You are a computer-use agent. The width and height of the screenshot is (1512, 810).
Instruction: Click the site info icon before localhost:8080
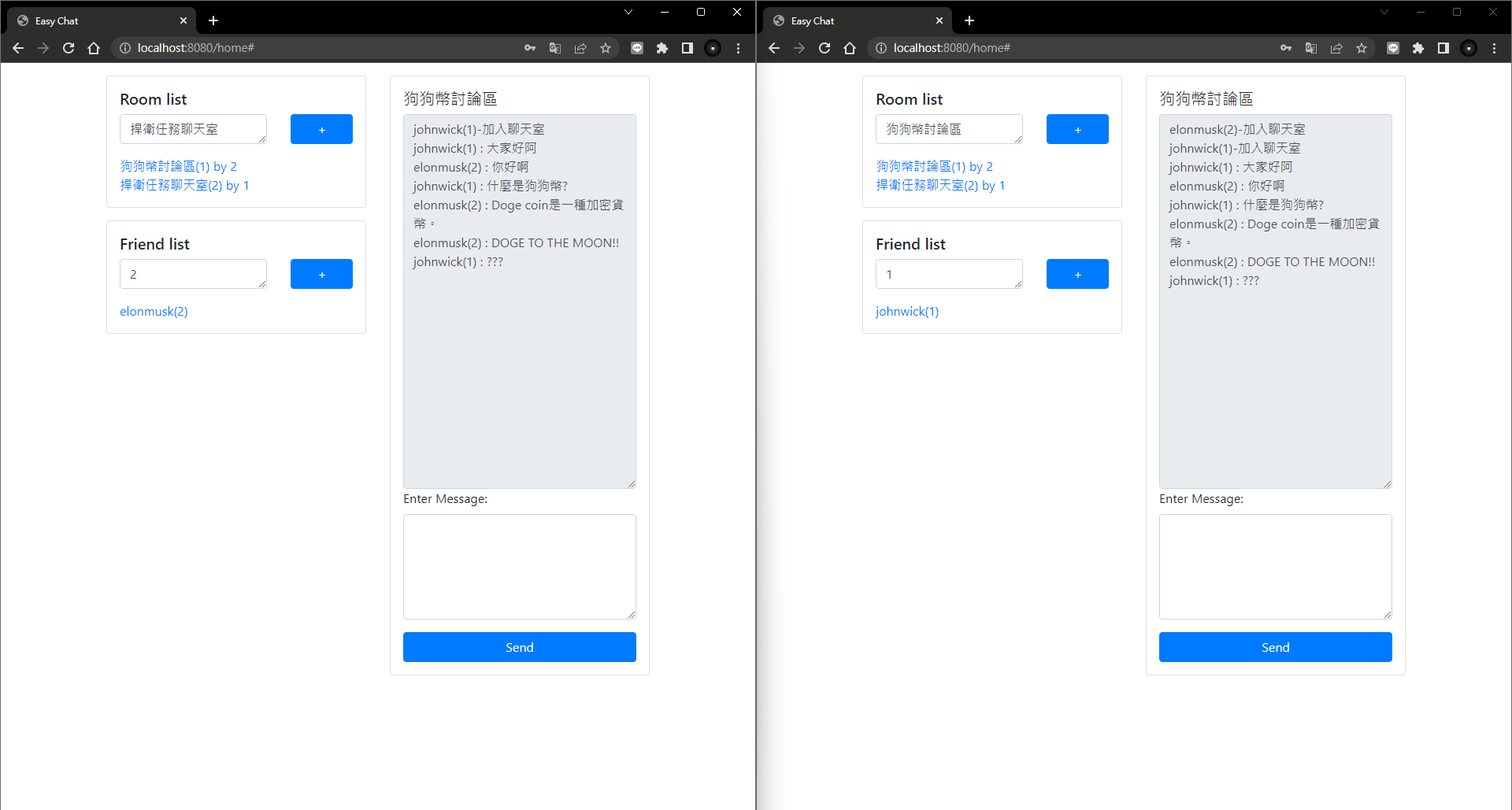click(125, 48)
